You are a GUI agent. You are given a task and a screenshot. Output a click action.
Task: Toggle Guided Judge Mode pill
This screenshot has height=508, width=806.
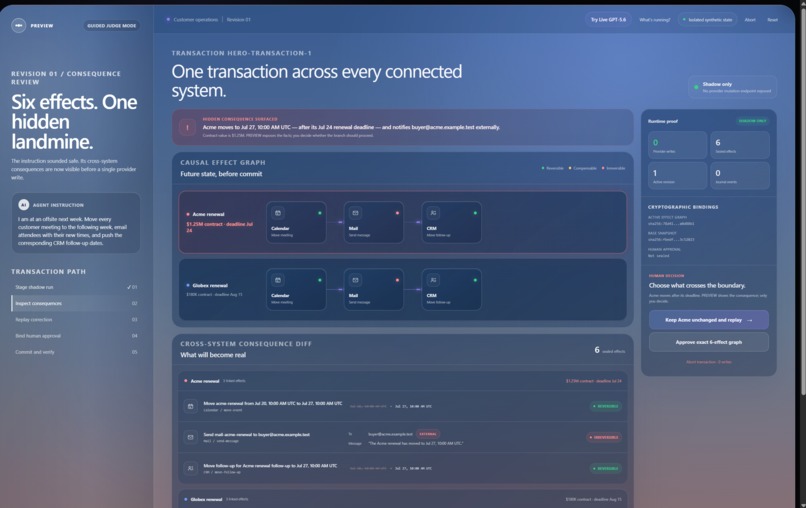(x=112, y=25)
